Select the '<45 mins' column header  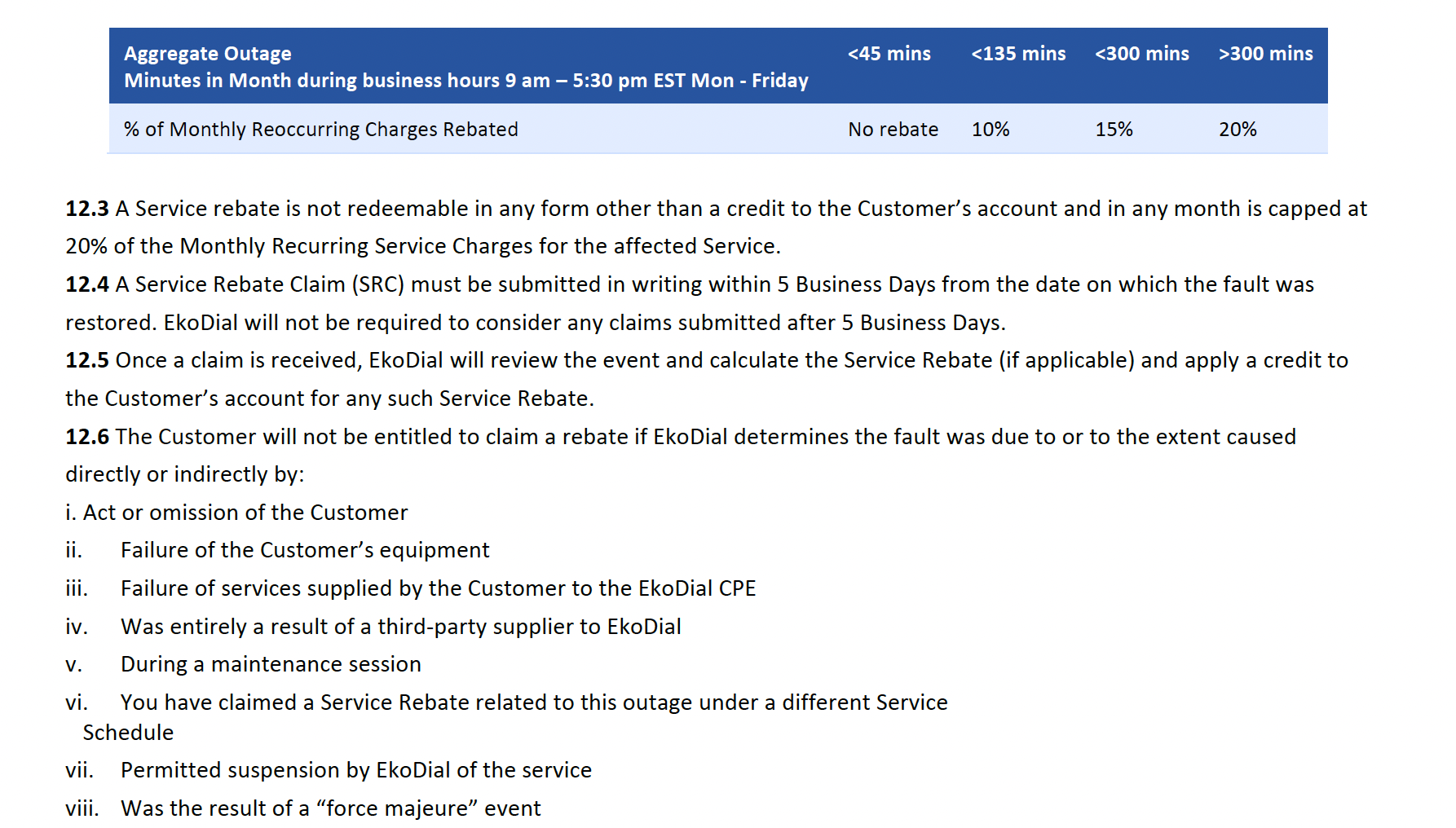click(x=889, y=54)
